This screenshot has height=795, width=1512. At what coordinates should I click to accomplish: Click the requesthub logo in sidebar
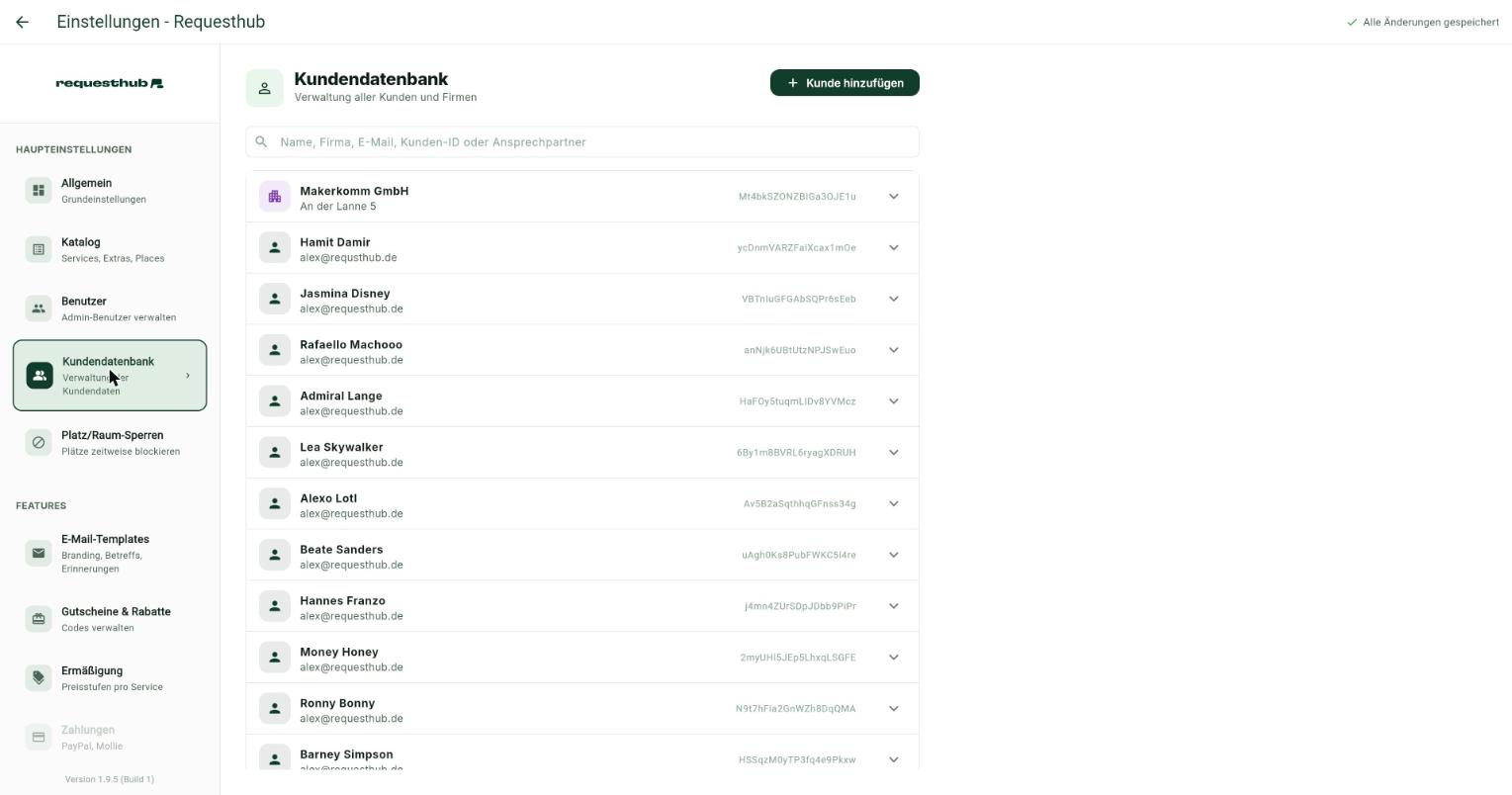[110, 83]
